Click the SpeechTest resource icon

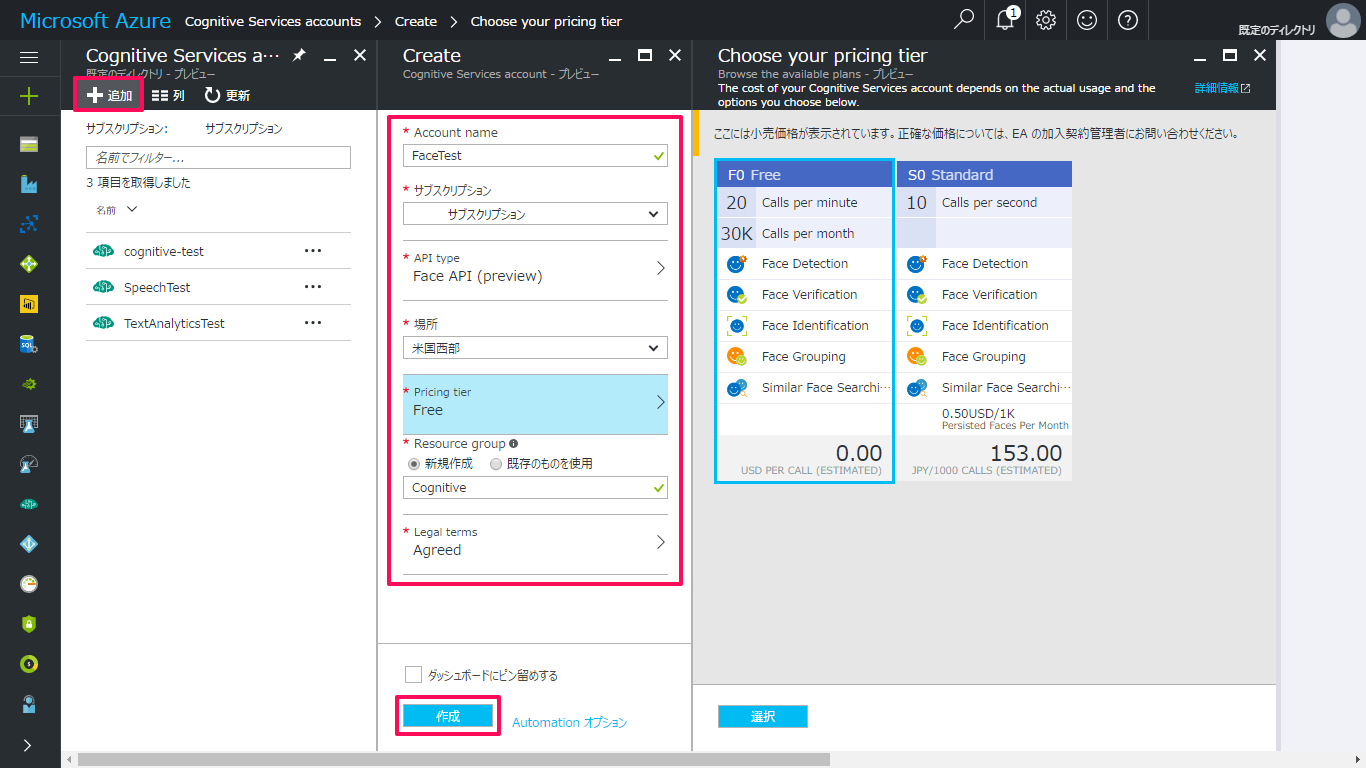point(102,287)
